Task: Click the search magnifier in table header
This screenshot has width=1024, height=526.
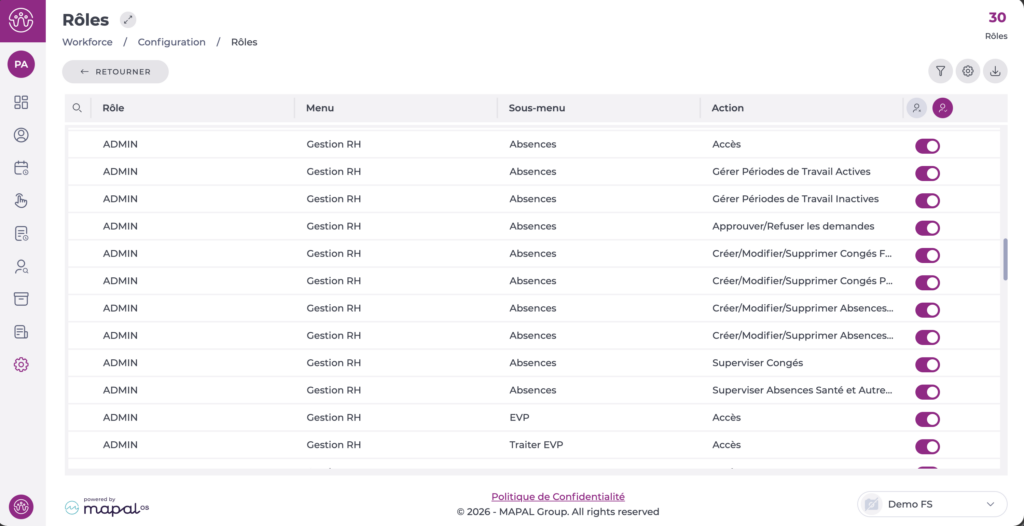Action: (77, 108)
